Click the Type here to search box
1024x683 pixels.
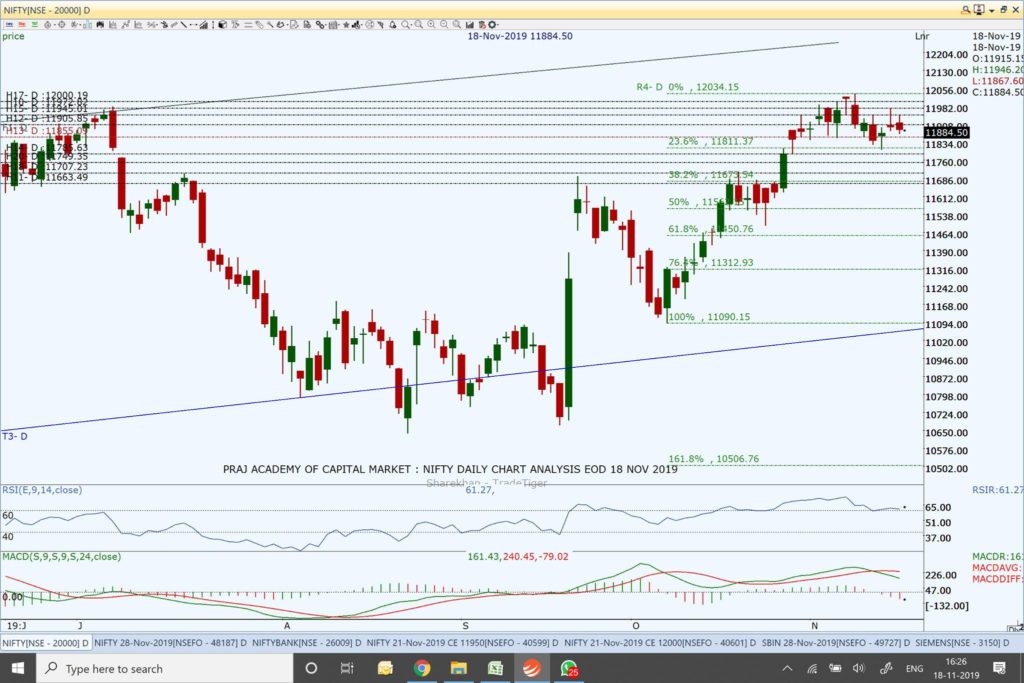coord(163,668)
